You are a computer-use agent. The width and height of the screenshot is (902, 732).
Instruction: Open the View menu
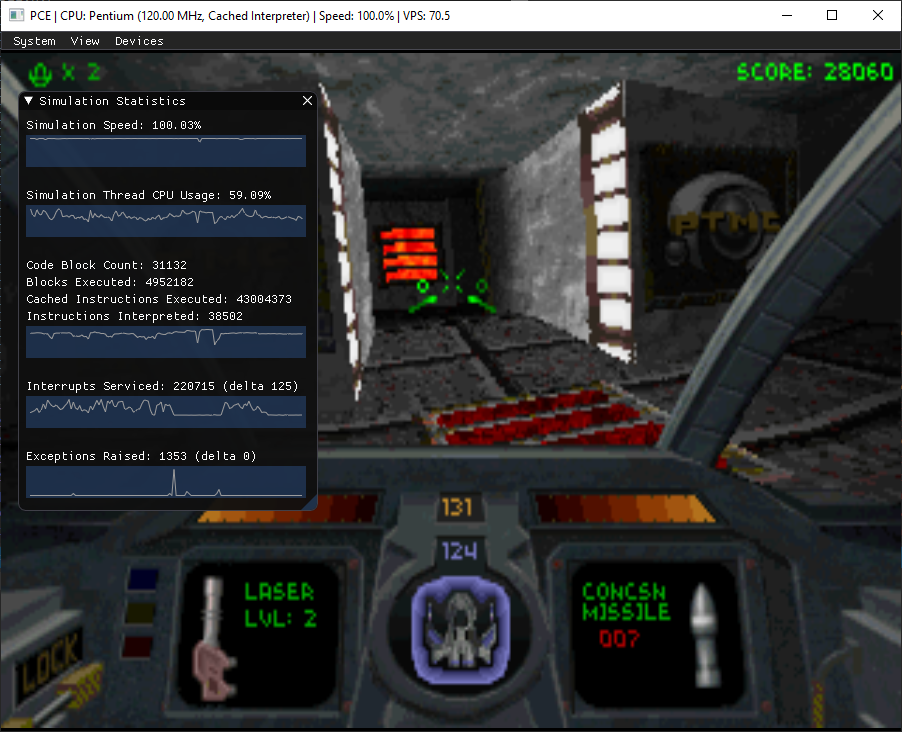point(85,41)
